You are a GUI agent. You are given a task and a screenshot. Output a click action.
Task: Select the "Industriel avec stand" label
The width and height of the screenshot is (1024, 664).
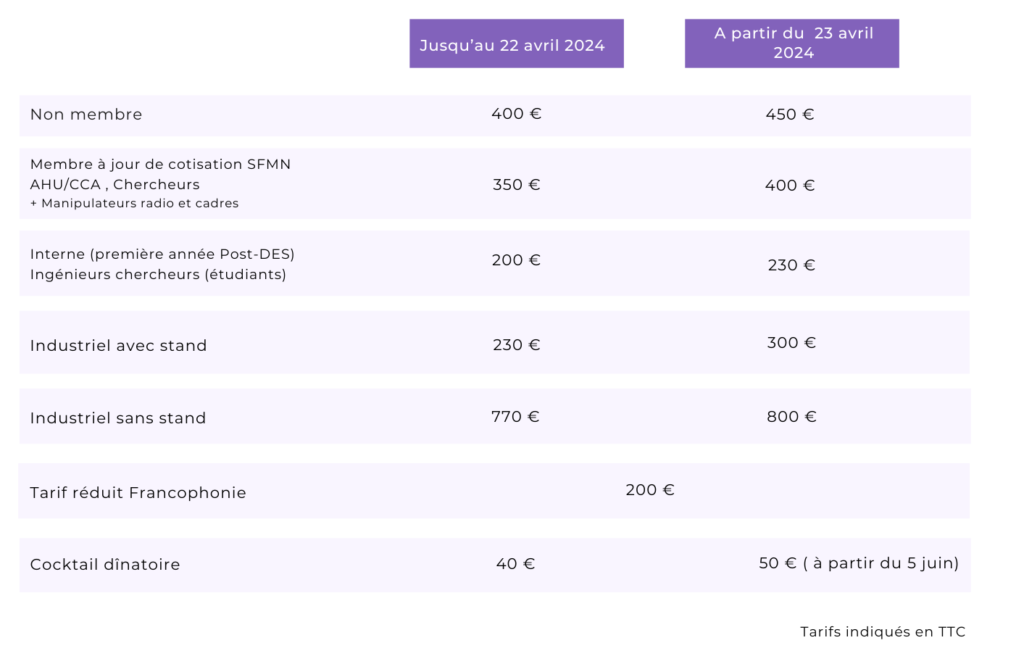118,346
